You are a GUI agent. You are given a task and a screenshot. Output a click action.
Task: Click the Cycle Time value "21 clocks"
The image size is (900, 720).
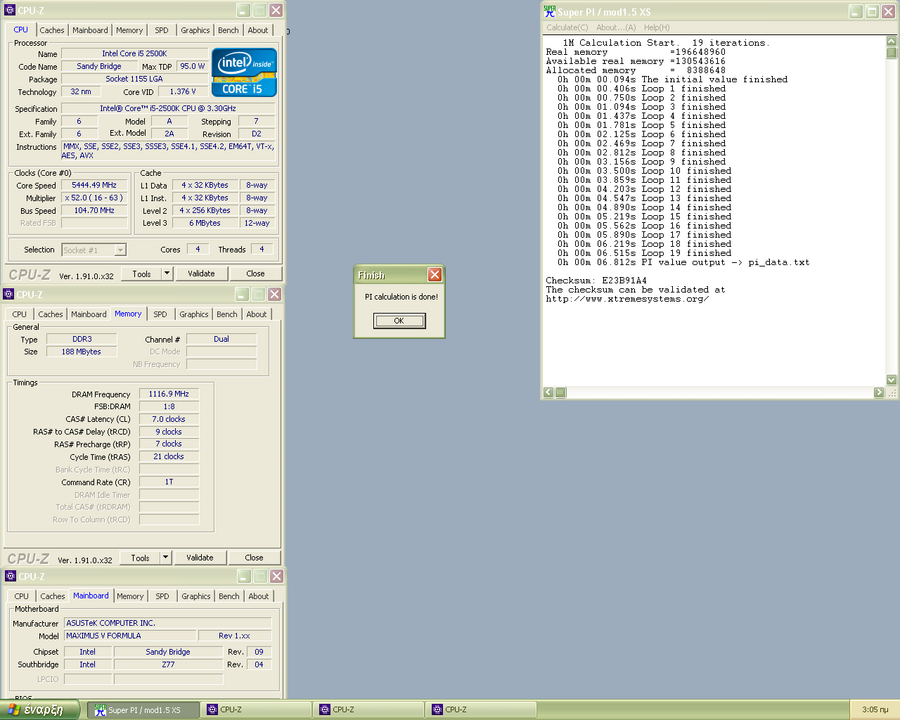pyautogui.click(x=169, y=457)
